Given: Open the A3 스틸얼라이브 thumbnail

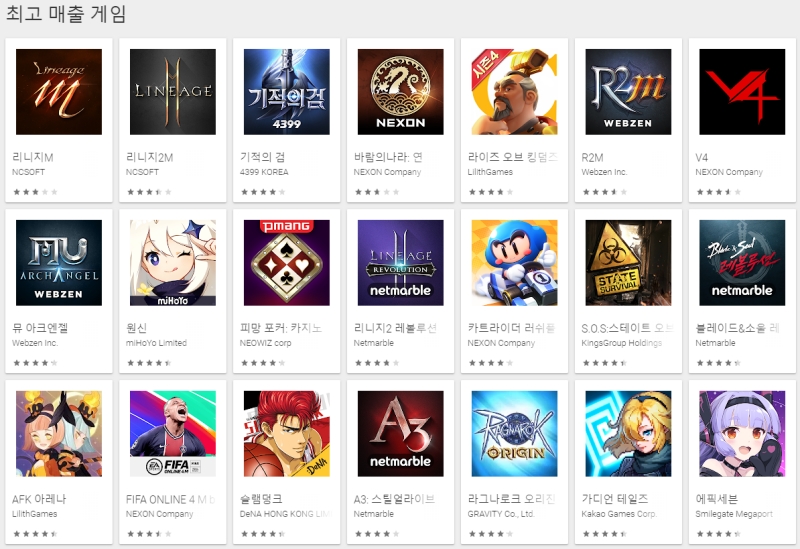Looking at the screenshot, I should coord(401,434).
